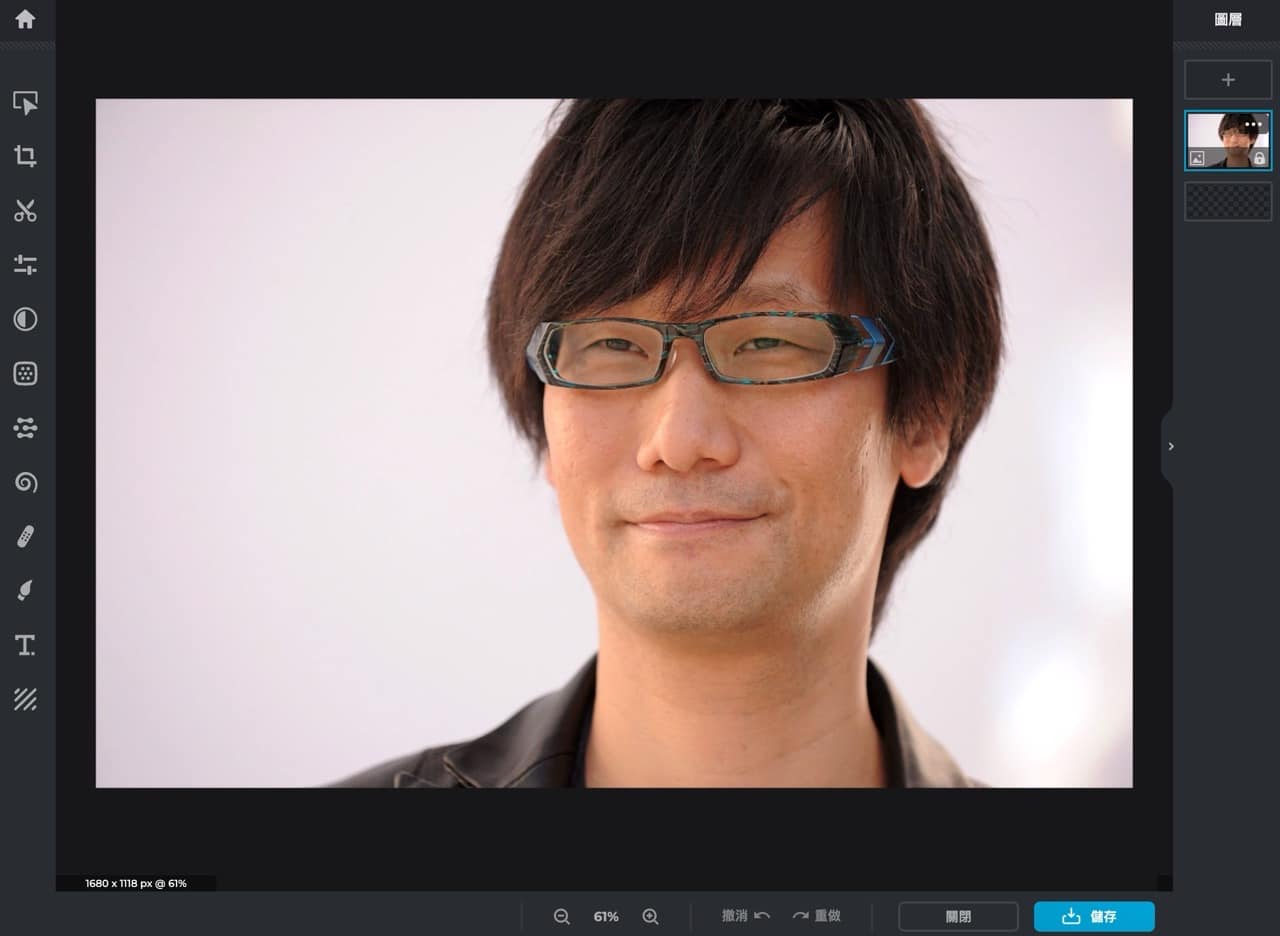Viewport: 1280px width, 936px height.
Task: Click the image-type icon on layer thumbnail
Action: tap(1197, 158)
